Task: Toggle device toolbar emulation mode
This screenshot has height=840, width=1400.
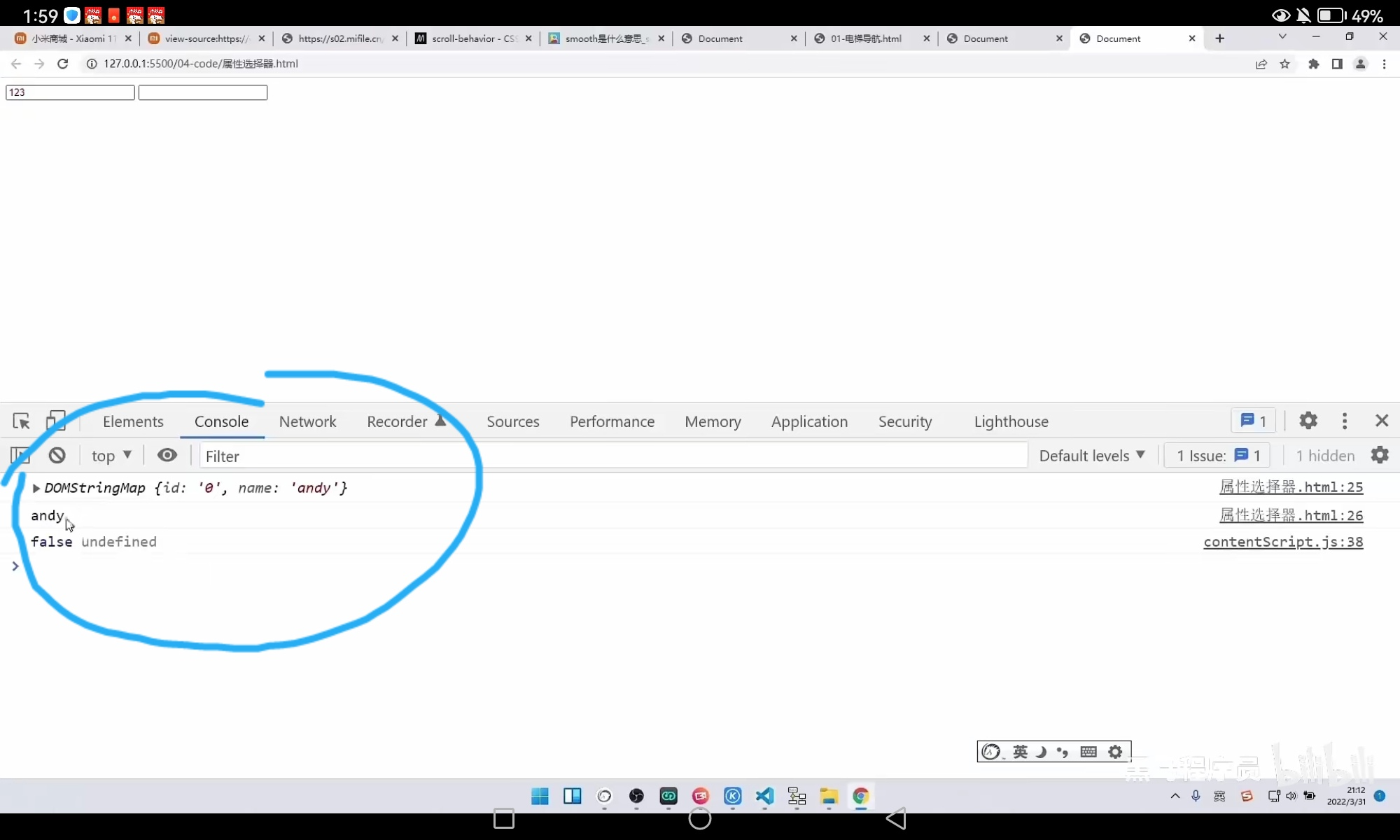Action: pos(56,421)
